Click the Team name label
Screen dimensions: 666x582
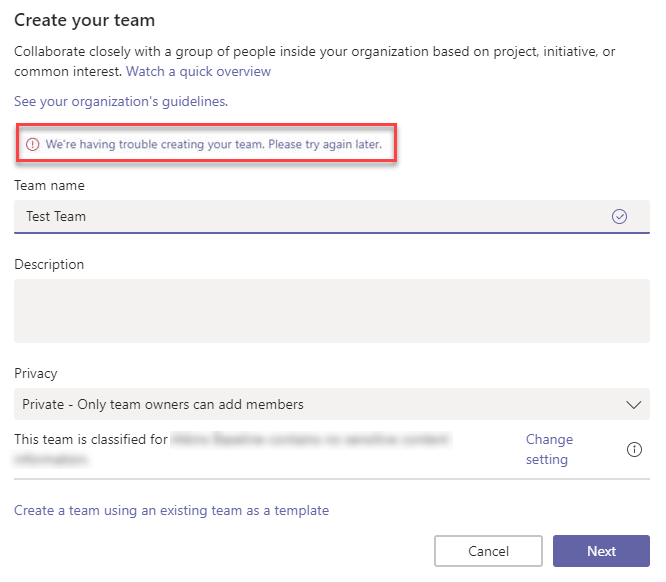click(x=49, y=186)
